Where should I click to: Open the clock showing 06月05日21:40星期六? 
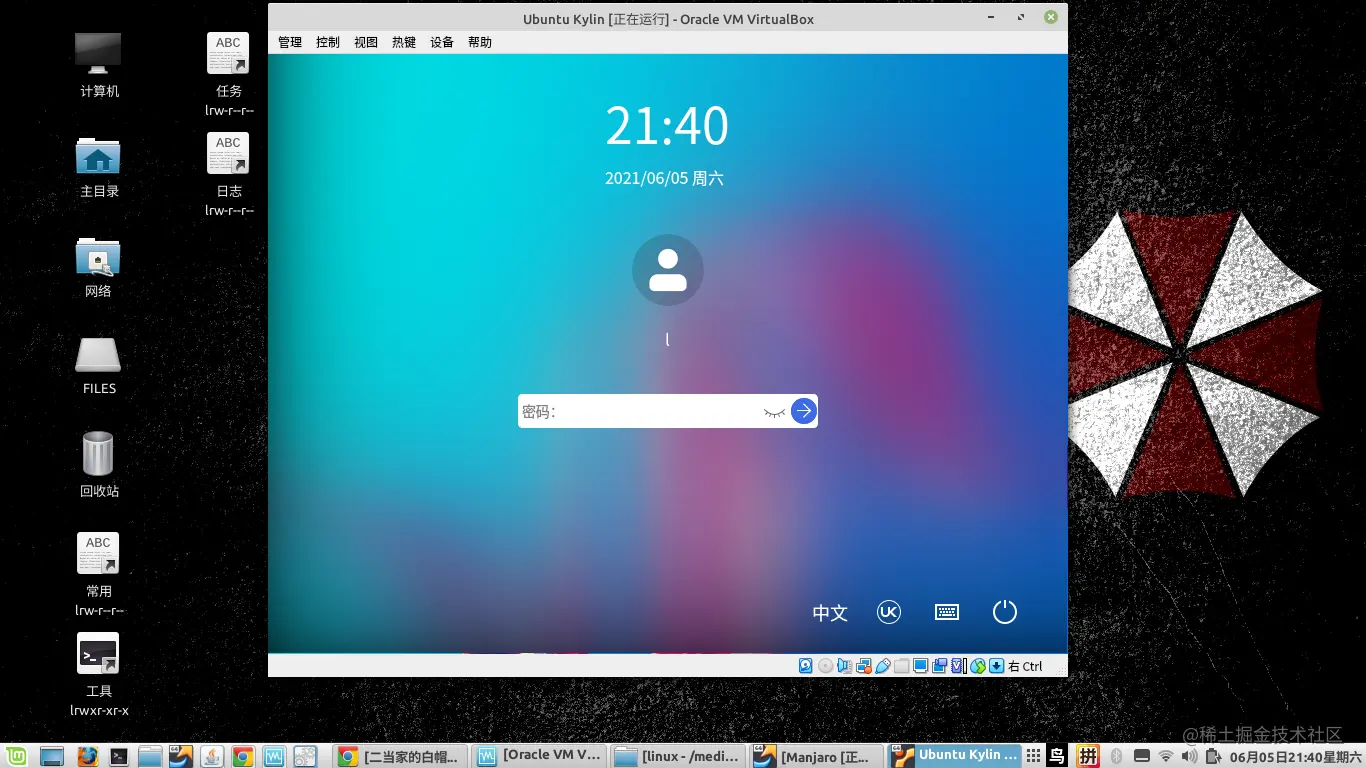1296,757
